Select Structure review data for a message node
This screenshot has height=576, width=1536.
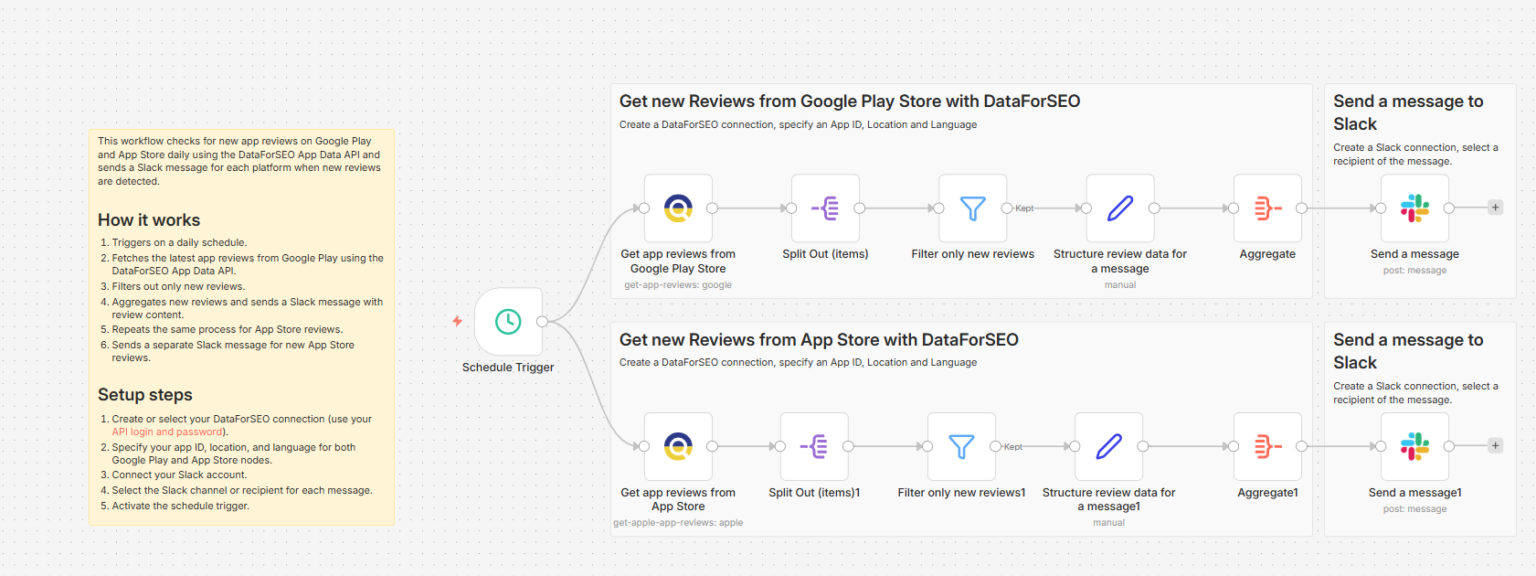pyautogui.click(x=1120, y=208)
